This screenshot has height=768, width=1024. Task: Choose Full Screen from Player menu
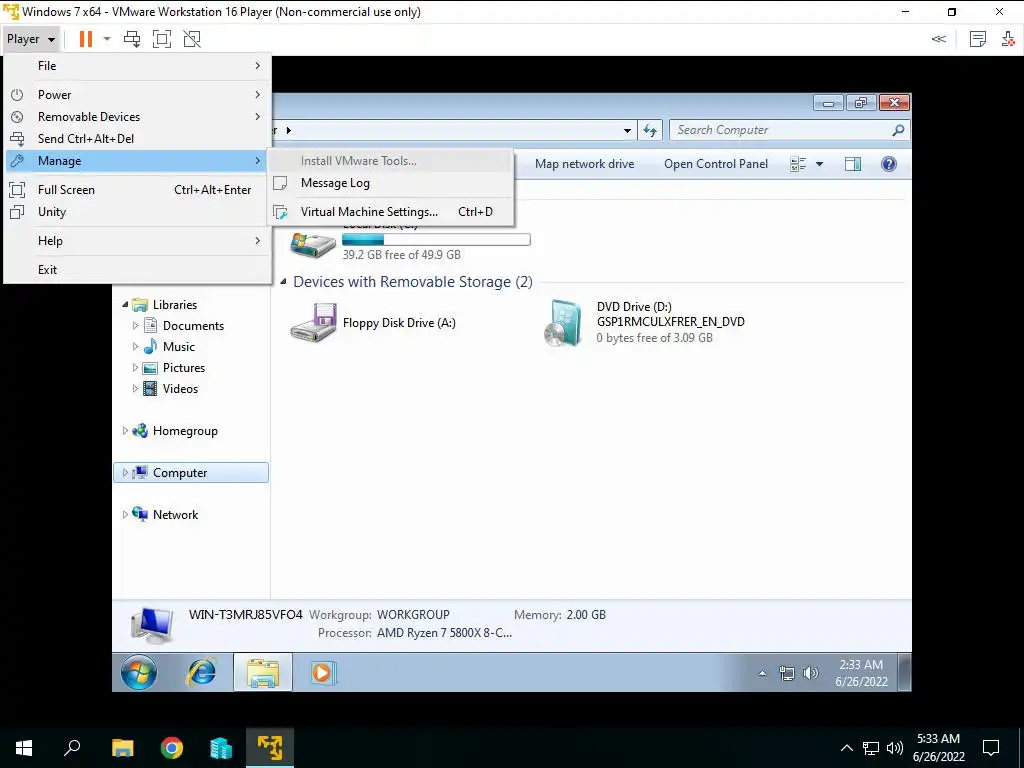pos(138,190)
